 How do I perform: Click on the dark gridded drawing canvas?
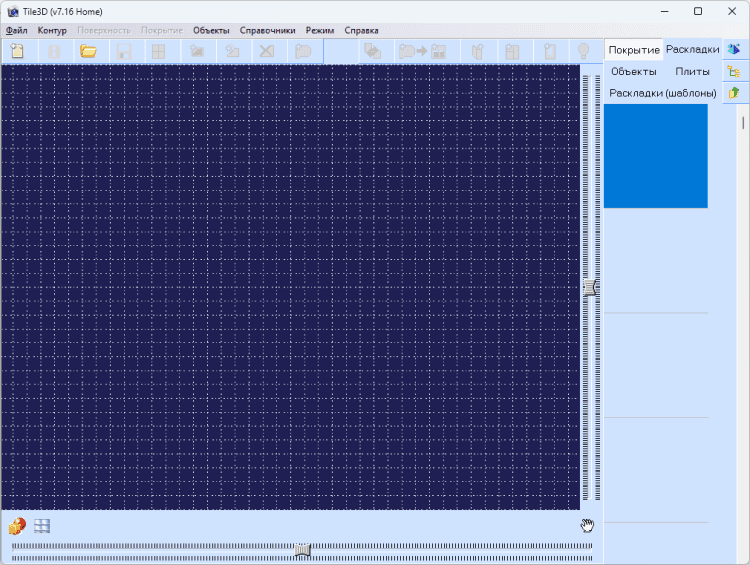click(x=290, y=287)
